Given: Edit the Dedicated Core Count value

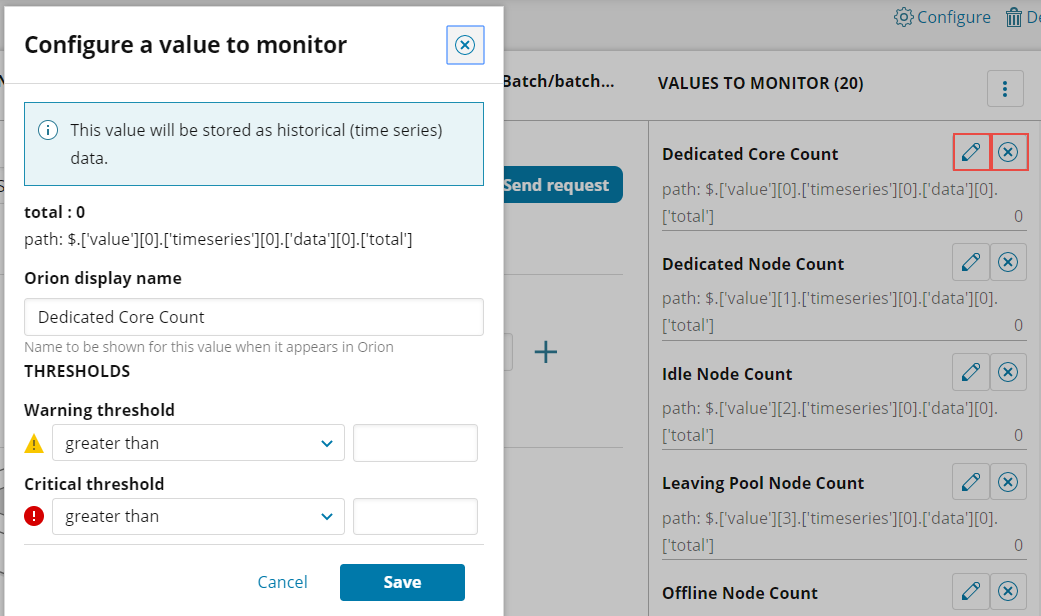Looking at the screenshot, I should pos(970,152).
